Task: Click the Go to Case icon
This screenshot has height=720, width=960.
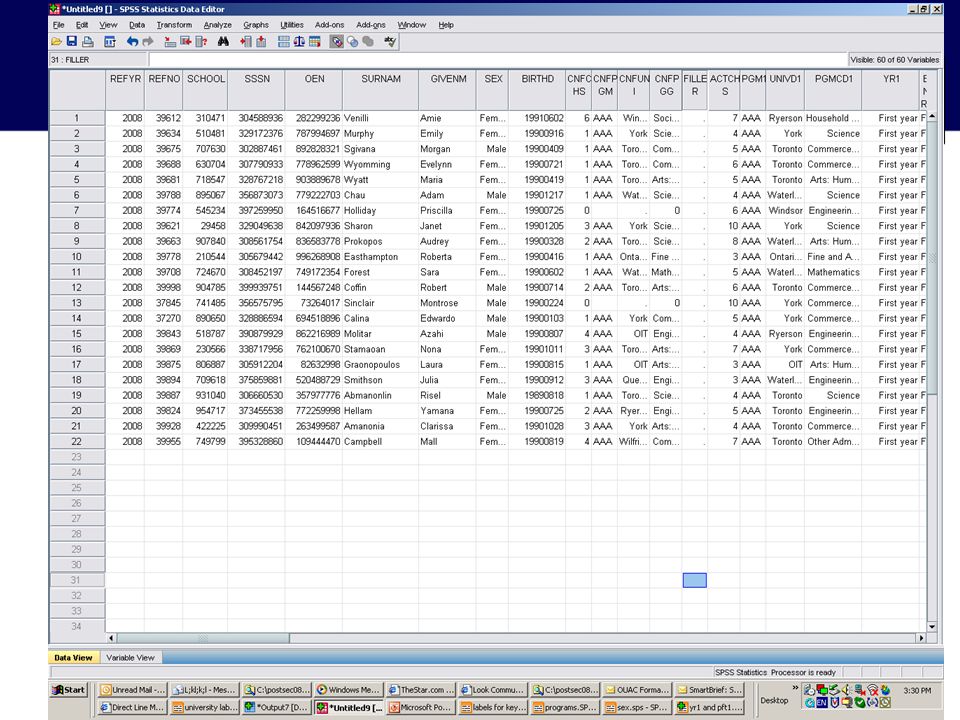Action: [x=170, y=42]
